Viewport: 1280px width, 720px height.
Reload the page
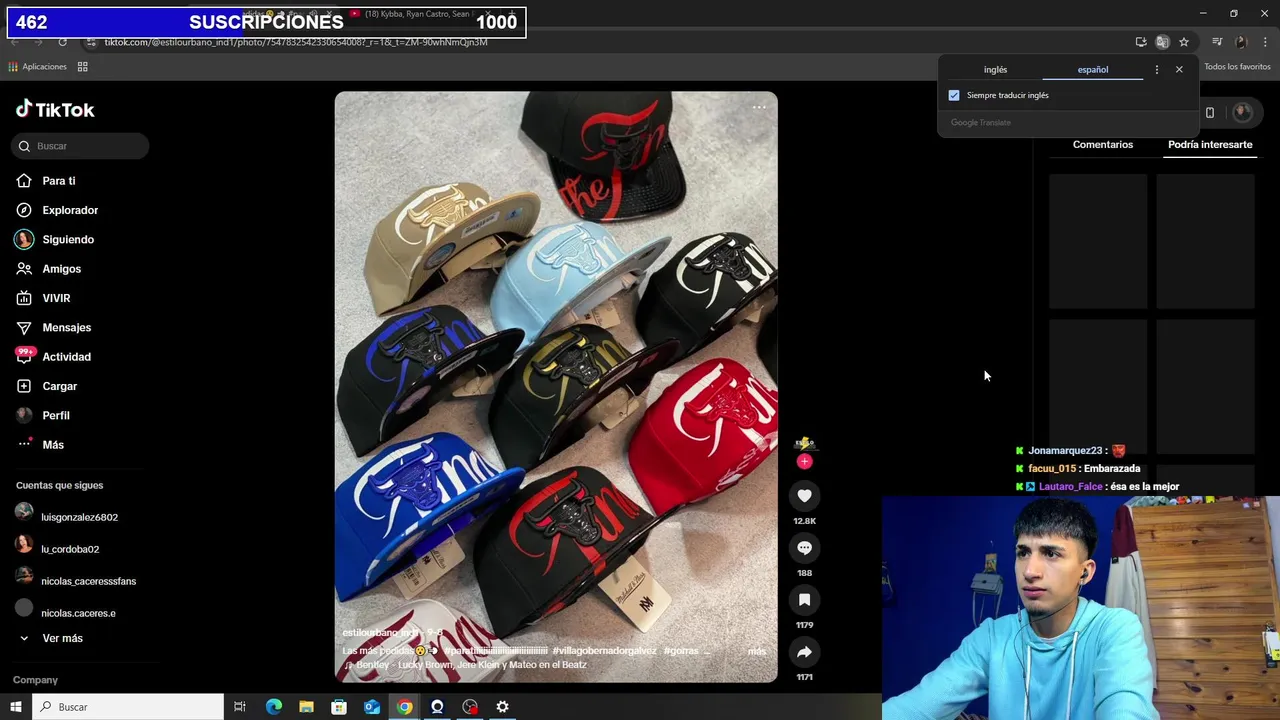62,42
